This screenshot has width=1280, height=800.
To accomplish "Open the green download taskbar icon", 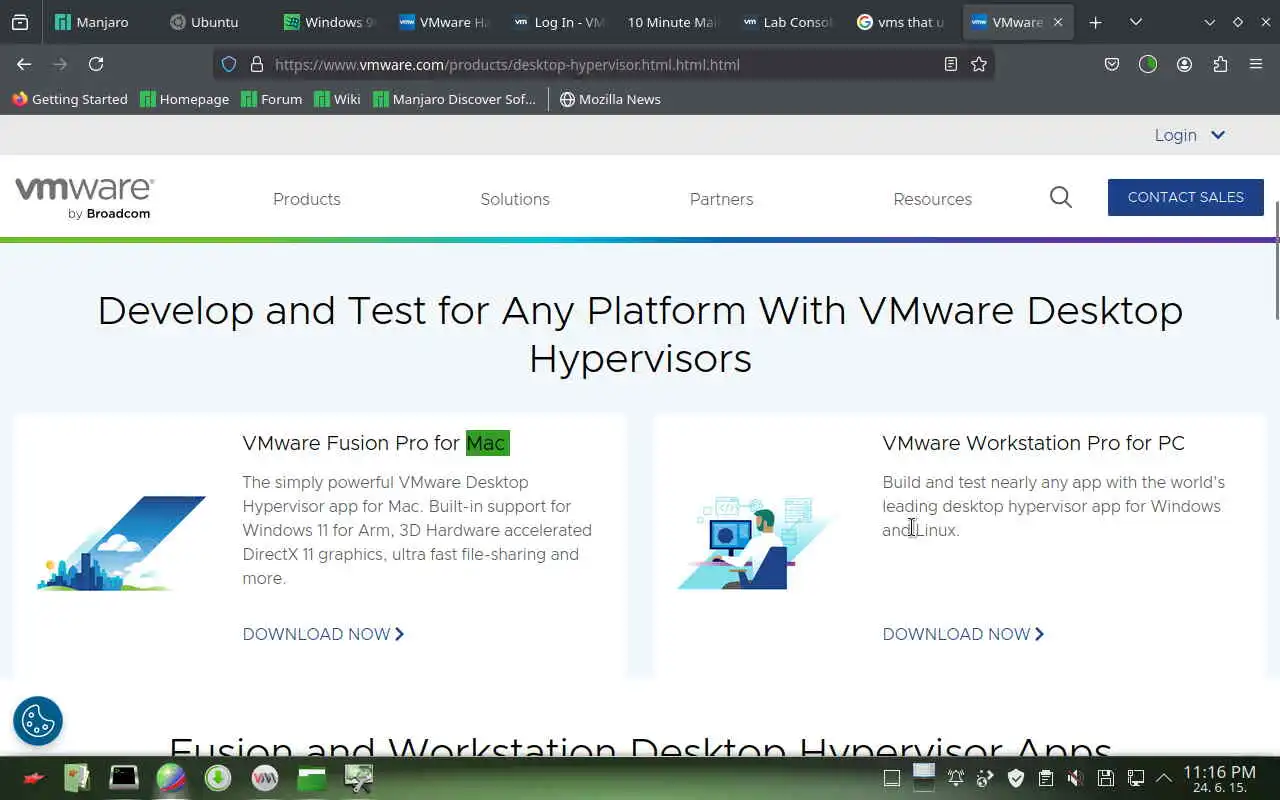I will pos(218,778).
